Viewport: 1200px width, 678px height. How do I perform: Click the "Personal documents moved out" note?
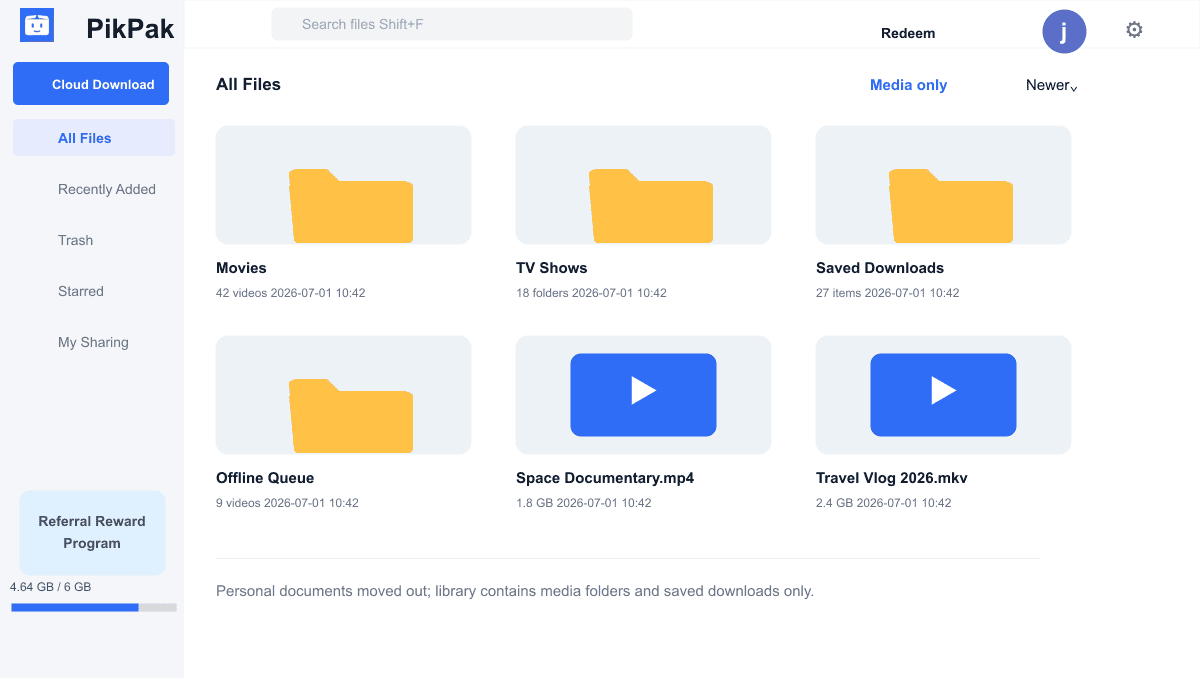[515, 591]
